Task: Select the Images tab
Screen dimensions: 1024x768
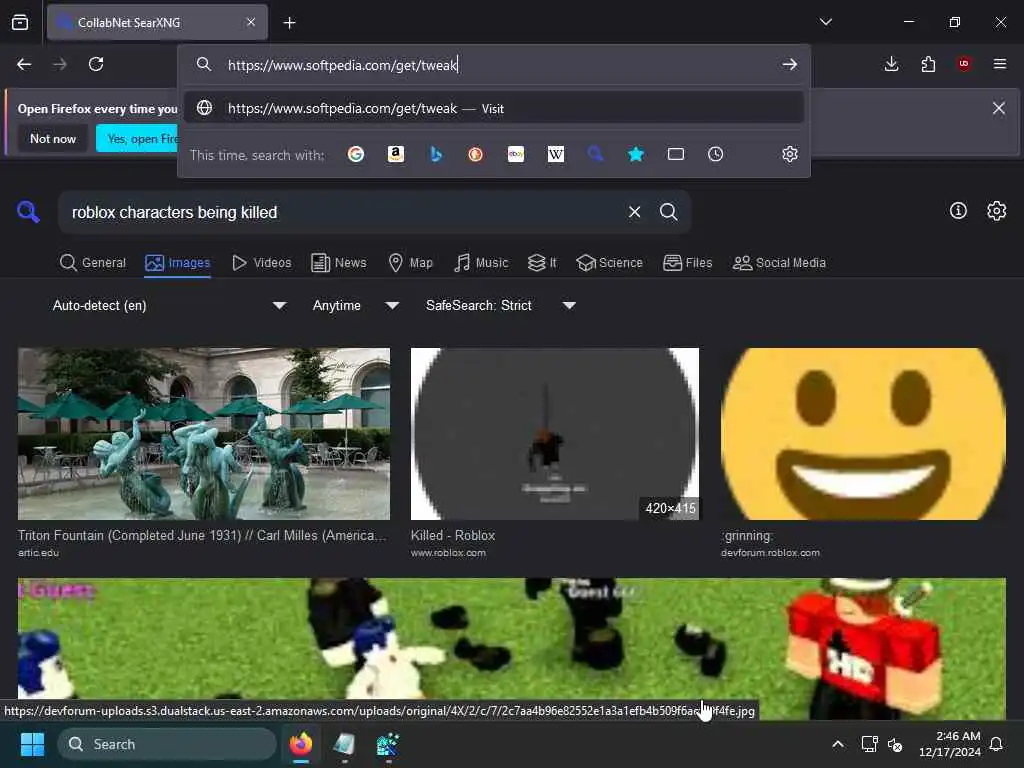Action: [x=178, y=263]
